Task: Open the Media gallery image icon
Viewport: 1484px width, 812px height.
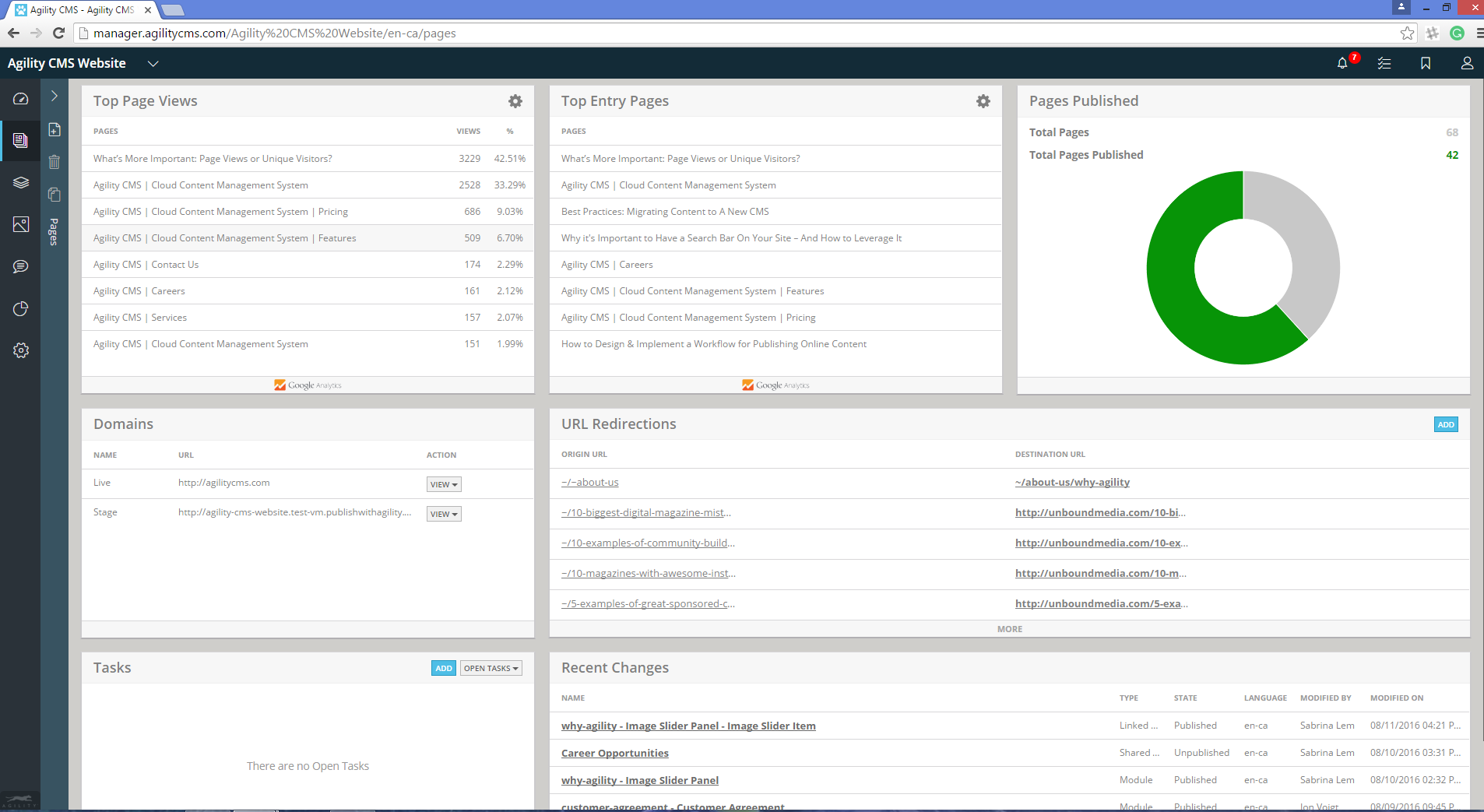Action: pyautogui.click(x=21, y=225)
